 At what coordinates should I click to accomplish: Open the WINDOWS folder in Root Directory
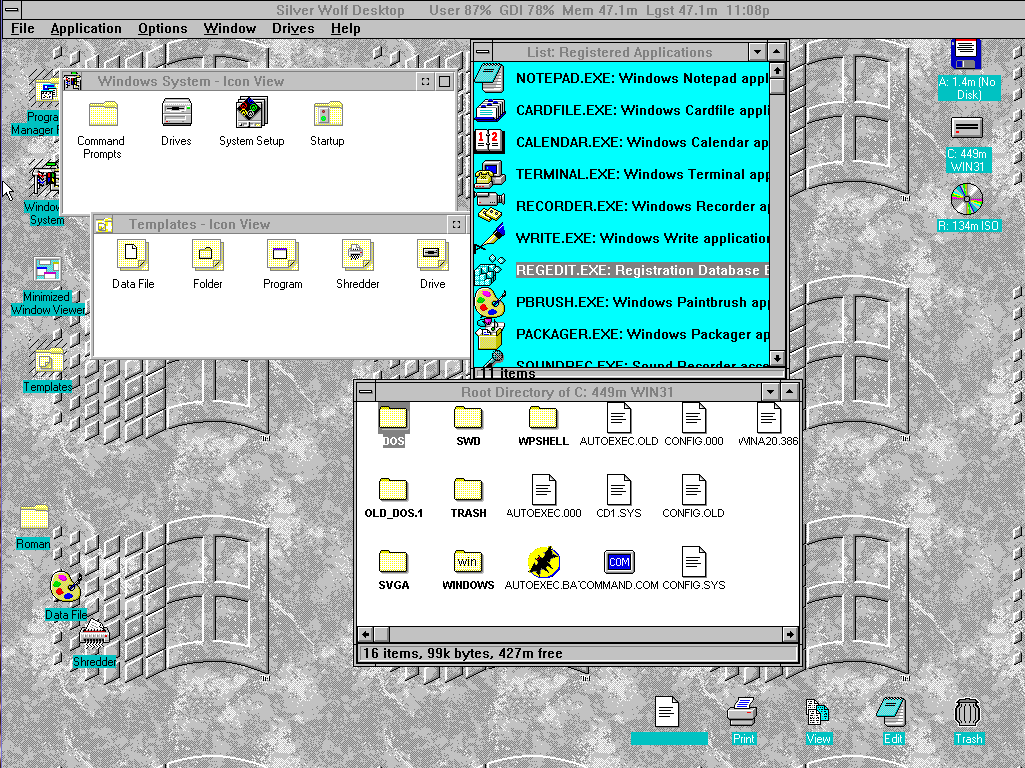click(467, 562)
